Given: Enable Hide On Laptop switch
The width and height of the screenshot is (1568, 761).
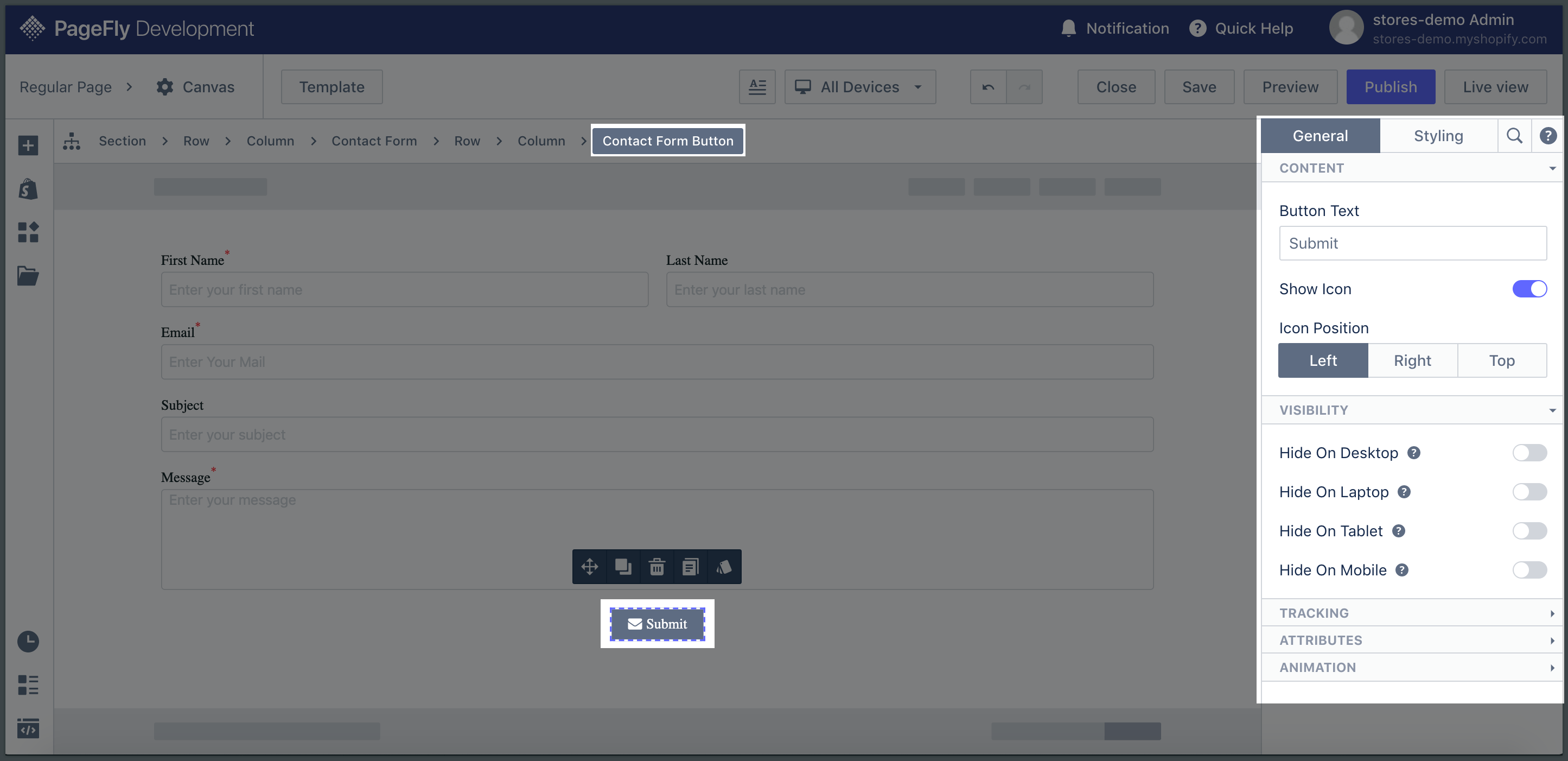Looking at the screenshot, I should pos(1529,492).
